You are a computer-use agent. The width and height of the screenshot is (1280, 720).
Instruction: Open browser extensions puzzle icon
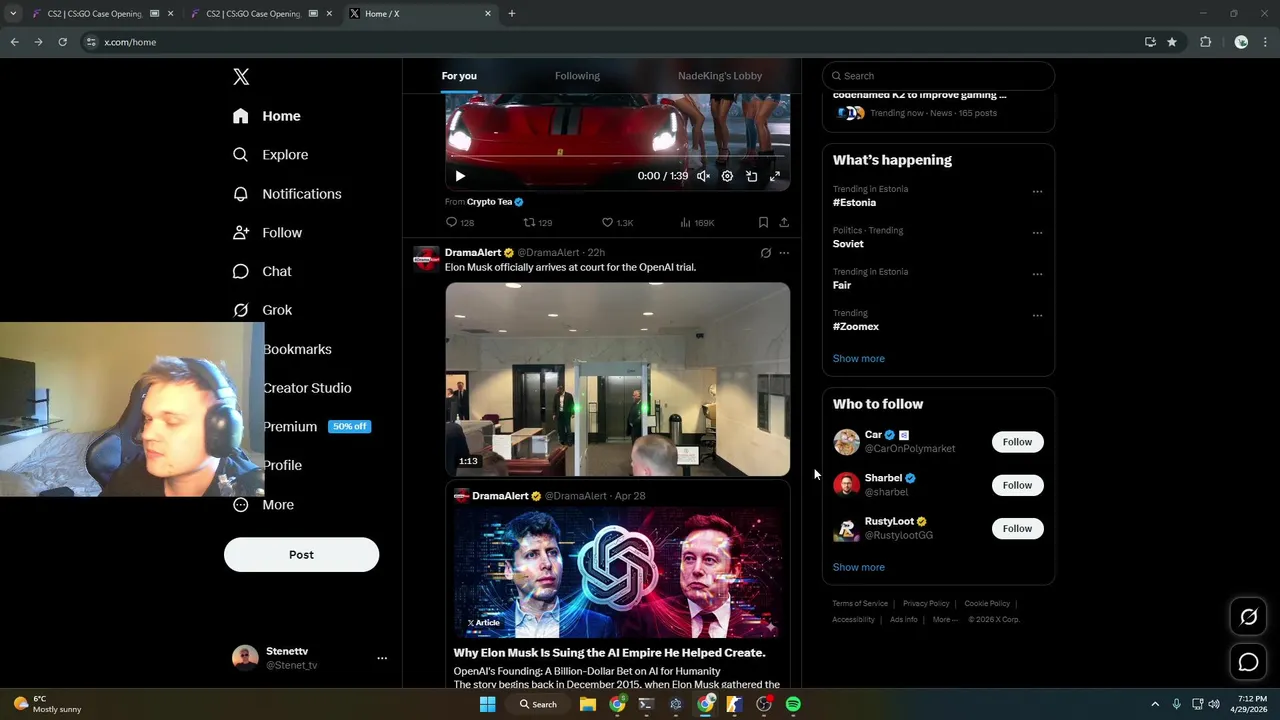click(x=1205, y=42)
